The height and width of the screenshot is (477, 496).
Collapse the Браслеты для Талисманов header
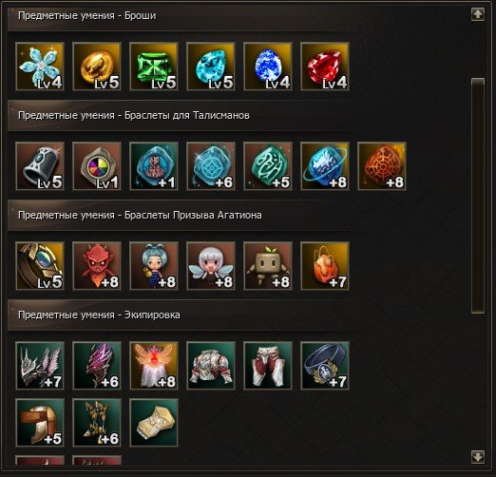pos(179,116)
